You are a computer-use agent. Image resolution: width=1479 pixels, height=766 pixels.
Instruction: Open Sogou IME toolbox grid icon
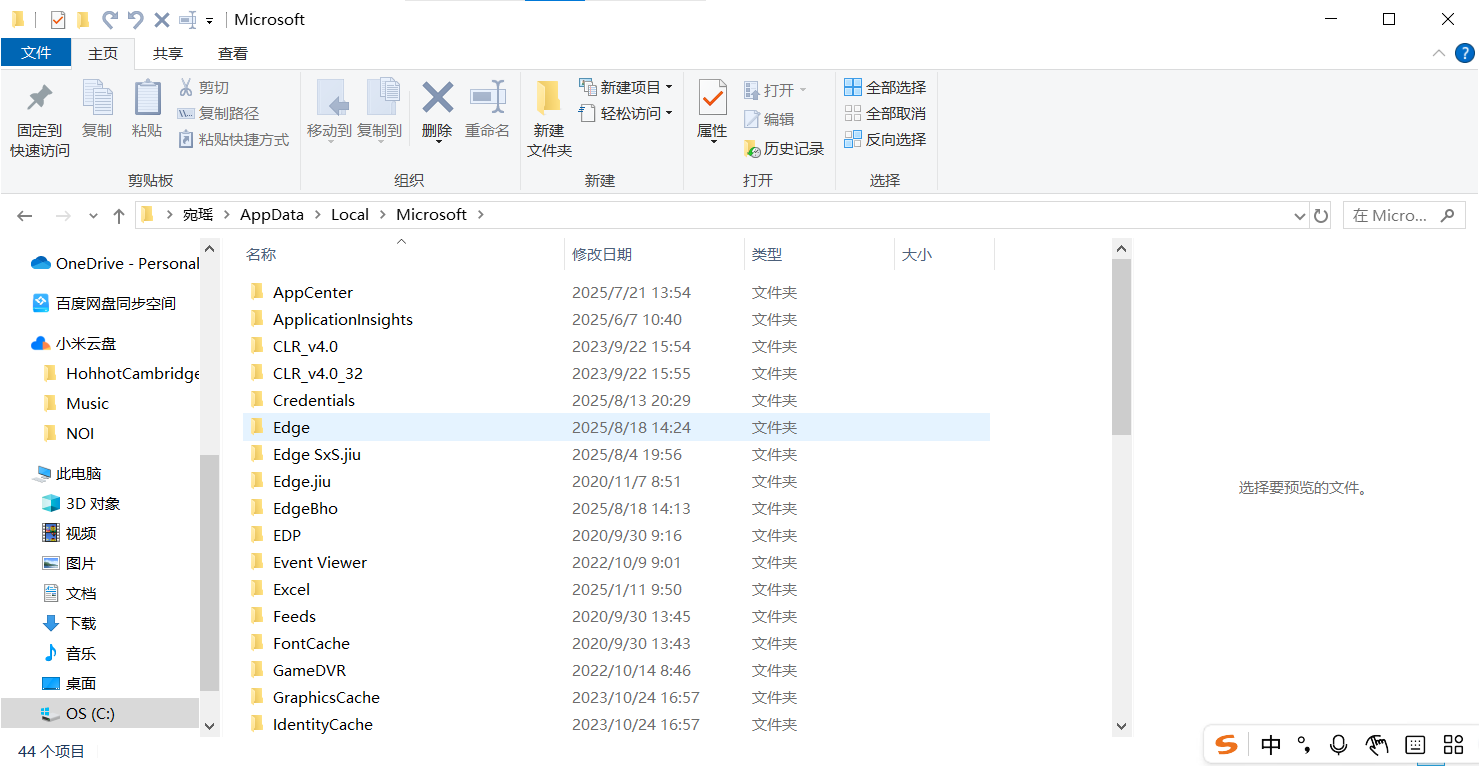pos(1454,745)
